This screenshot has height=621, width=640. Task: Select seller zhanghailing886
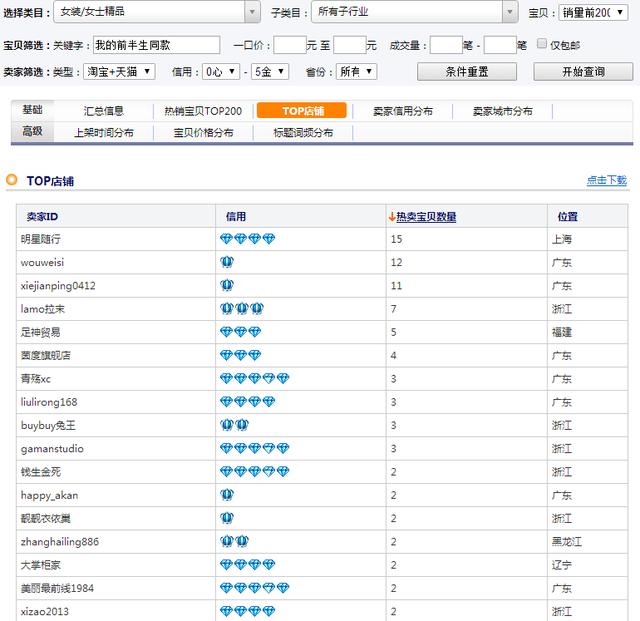[60, 542]
